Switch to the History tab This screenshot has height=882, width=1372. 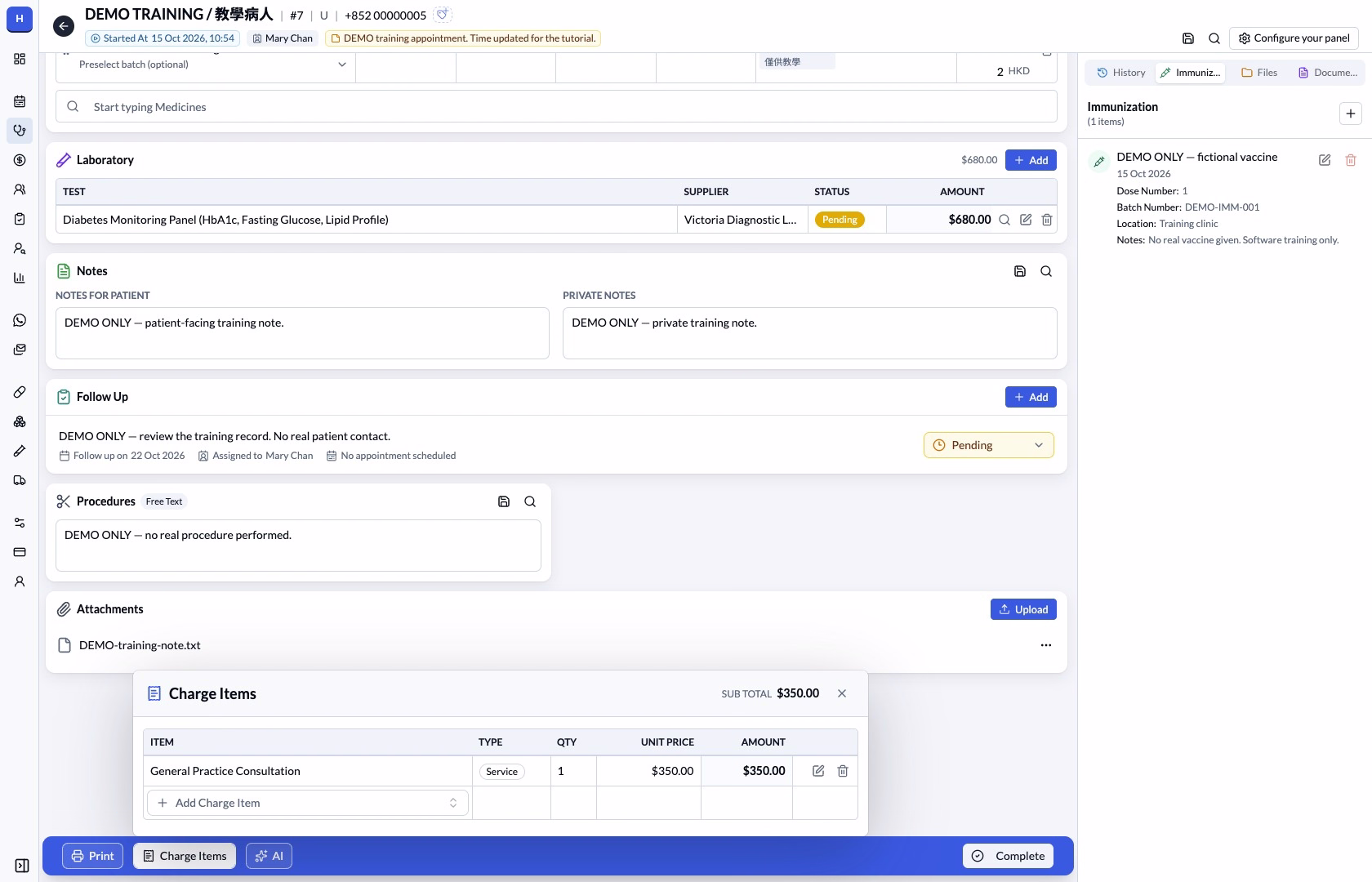1120,73
